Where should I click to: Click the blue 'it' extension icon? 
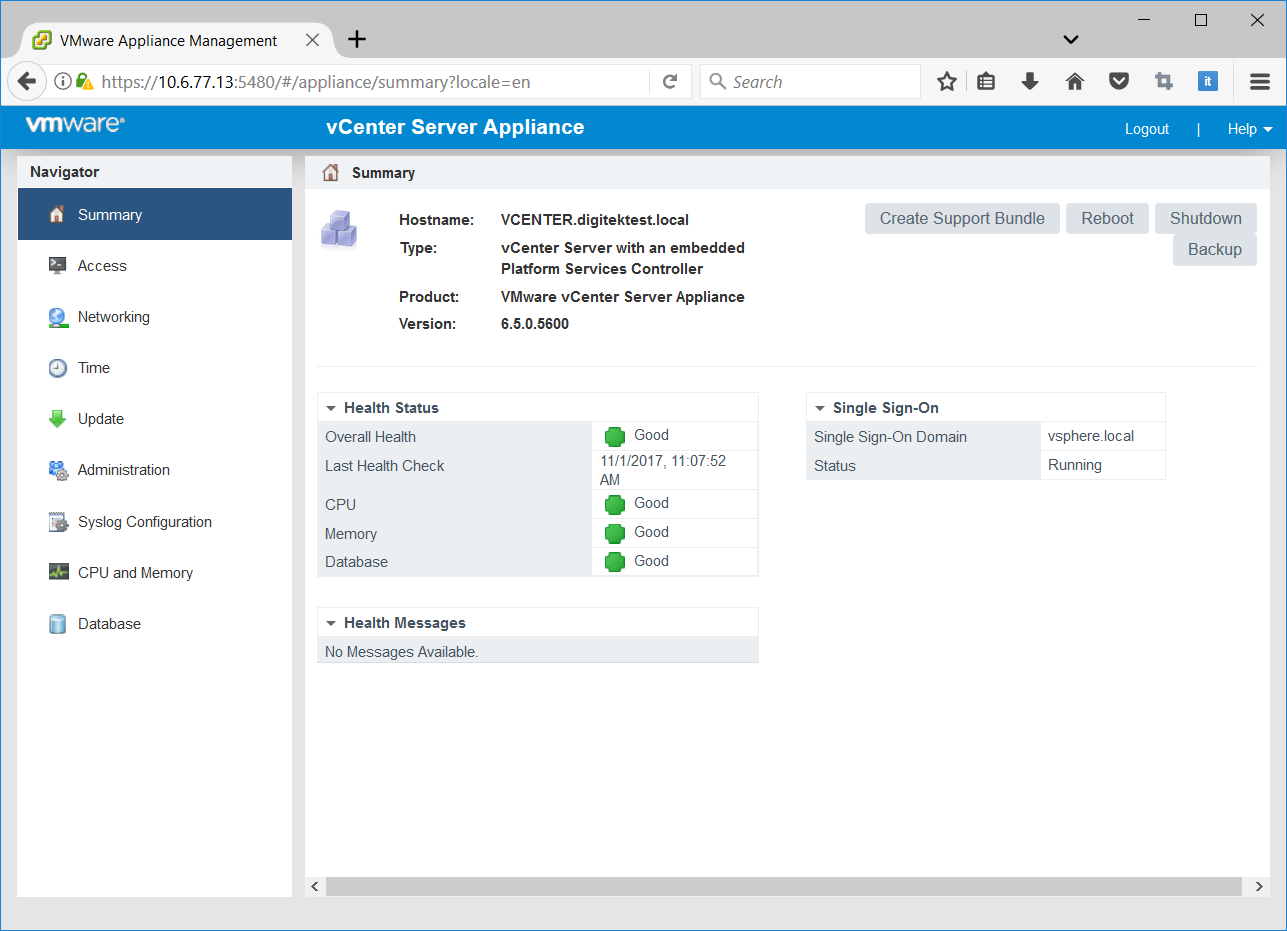coord(1208,82)
